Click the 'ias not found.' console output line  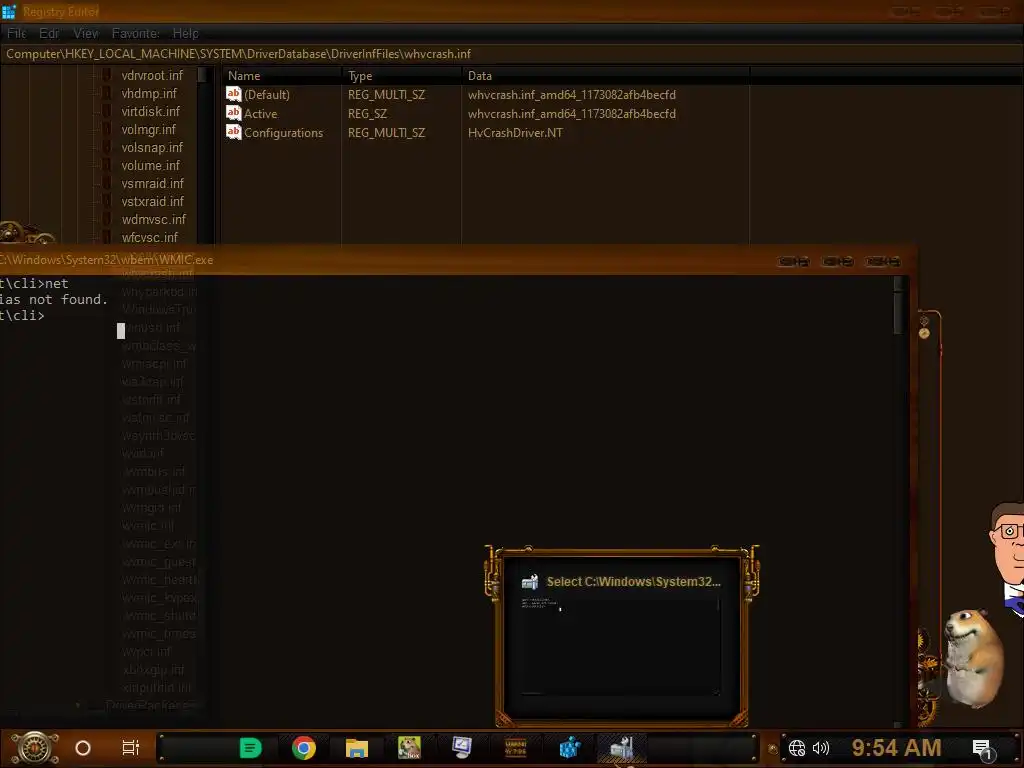coord(54,299)
